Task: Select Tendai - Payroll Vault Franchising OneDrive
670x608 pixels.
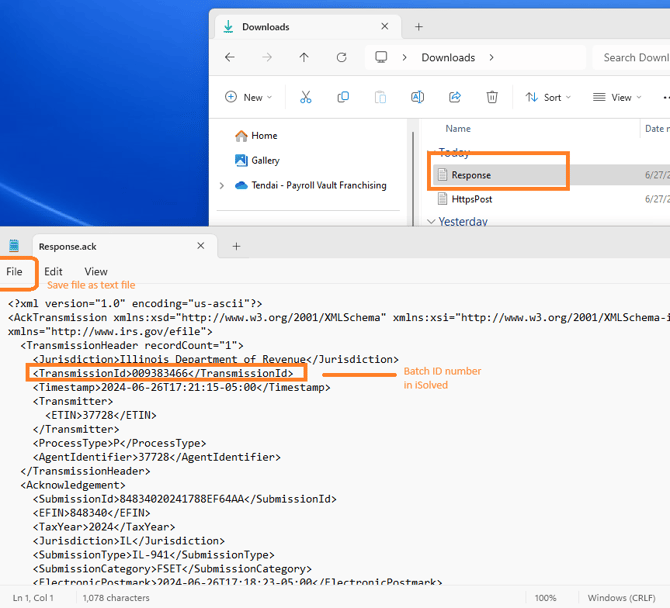Action: (x=311, y=185)
